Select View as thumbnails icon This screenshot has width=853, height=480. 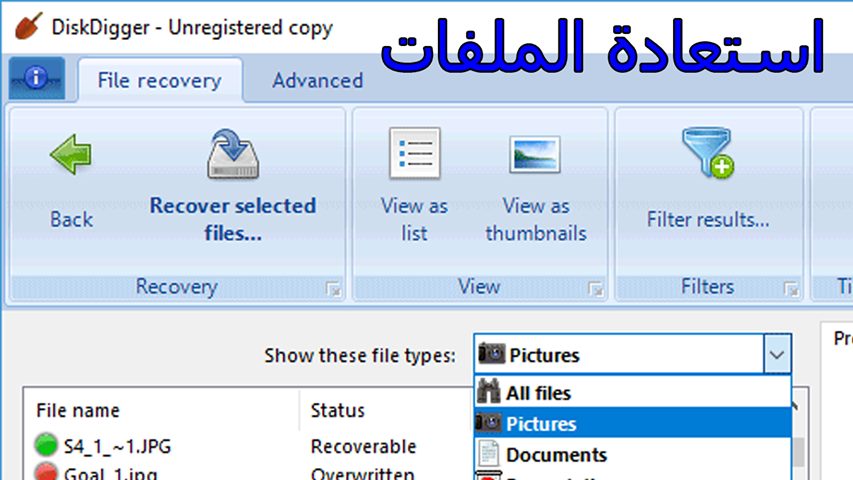[x=535, y=155]
